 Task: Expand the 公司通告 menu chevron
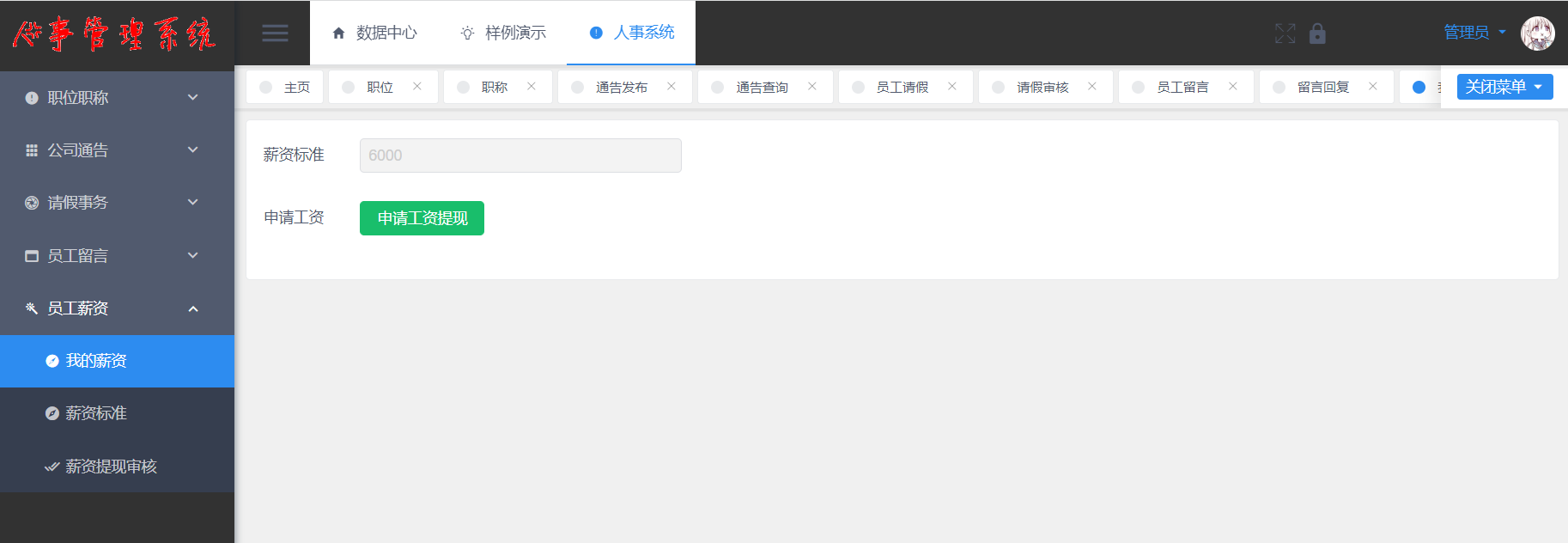[193, 149]
